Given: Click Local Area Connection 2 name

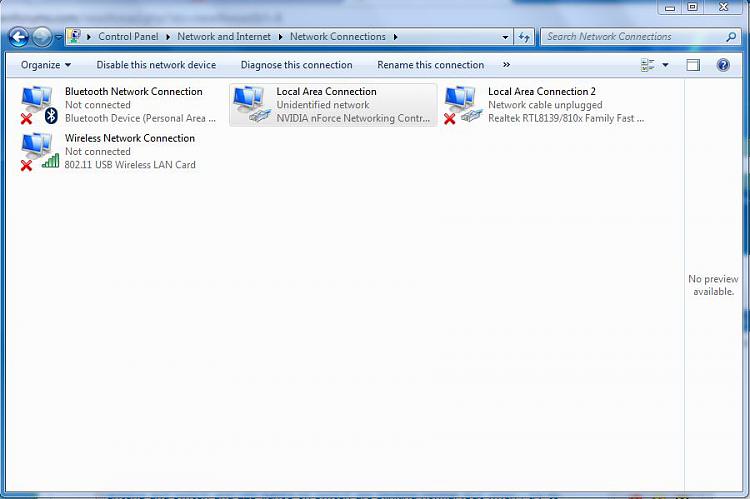Looking at the screenshot, I should point(542,91).
